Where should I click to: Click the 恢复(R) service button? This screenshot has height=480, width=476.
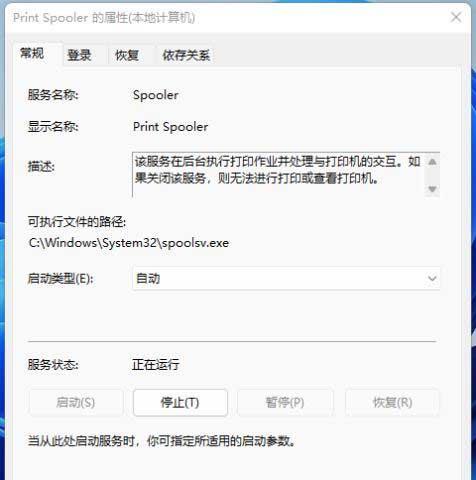click(392, 402)
